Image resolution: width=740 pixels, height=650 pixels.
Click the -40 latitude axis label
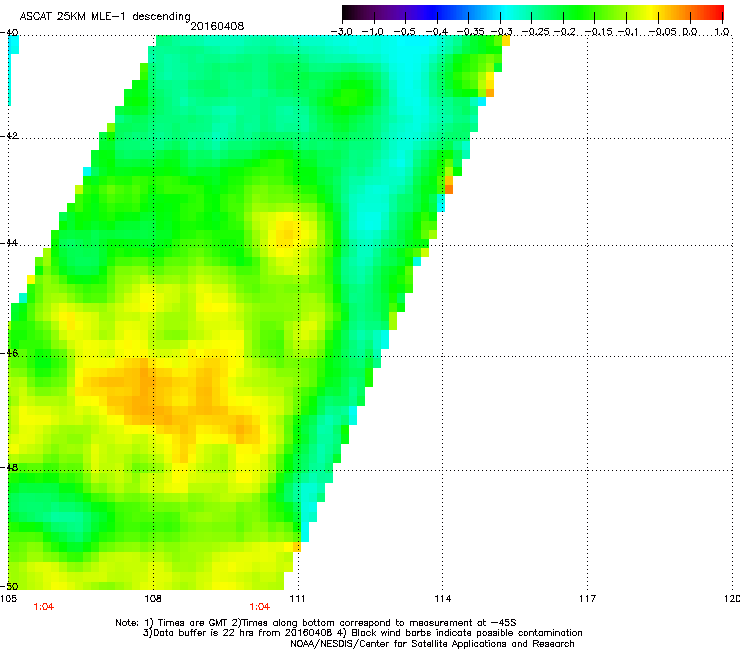pyautogui.click(x=9, y=33)
